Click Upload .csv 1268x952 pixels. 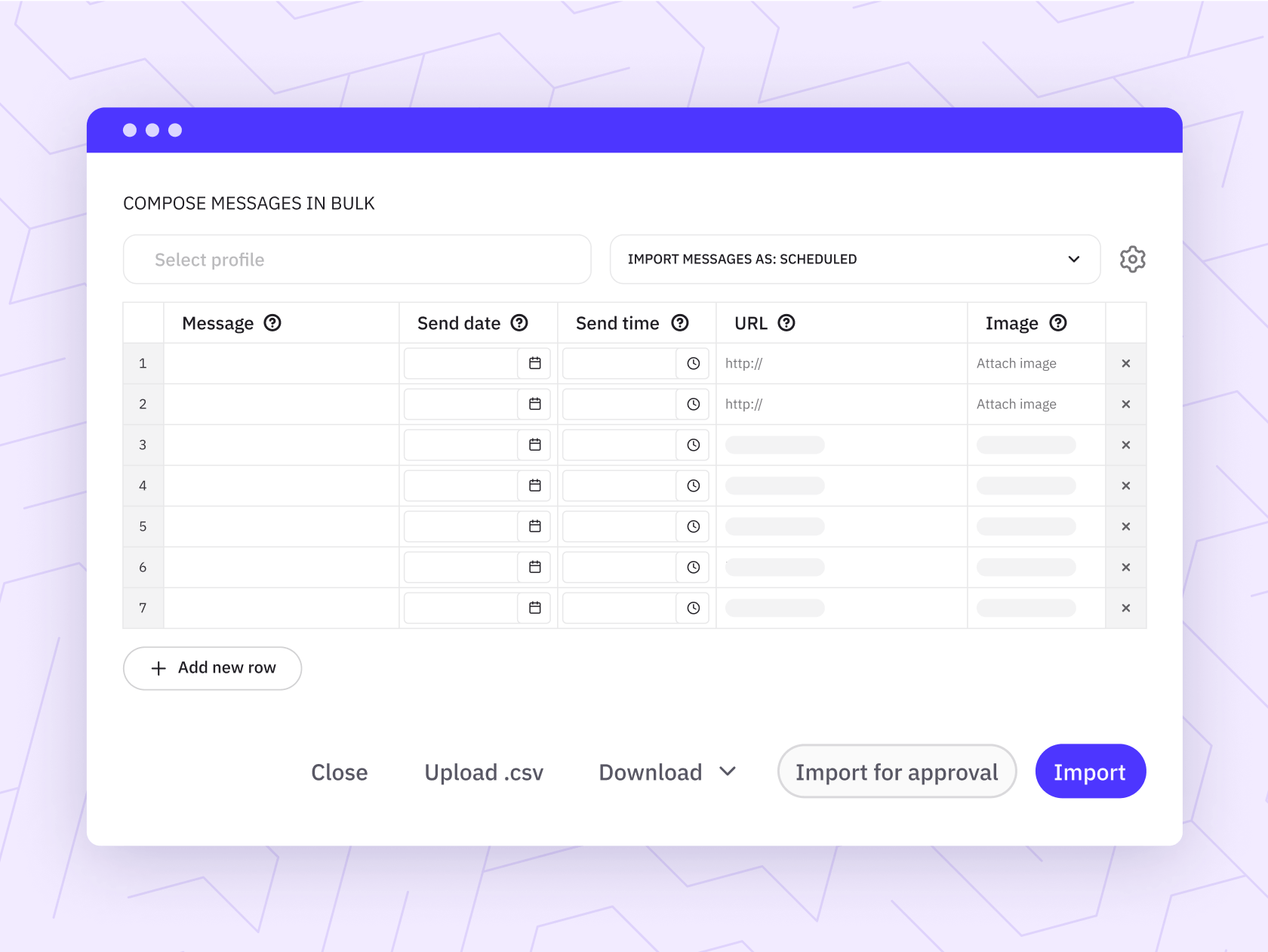tap(484, 772)
